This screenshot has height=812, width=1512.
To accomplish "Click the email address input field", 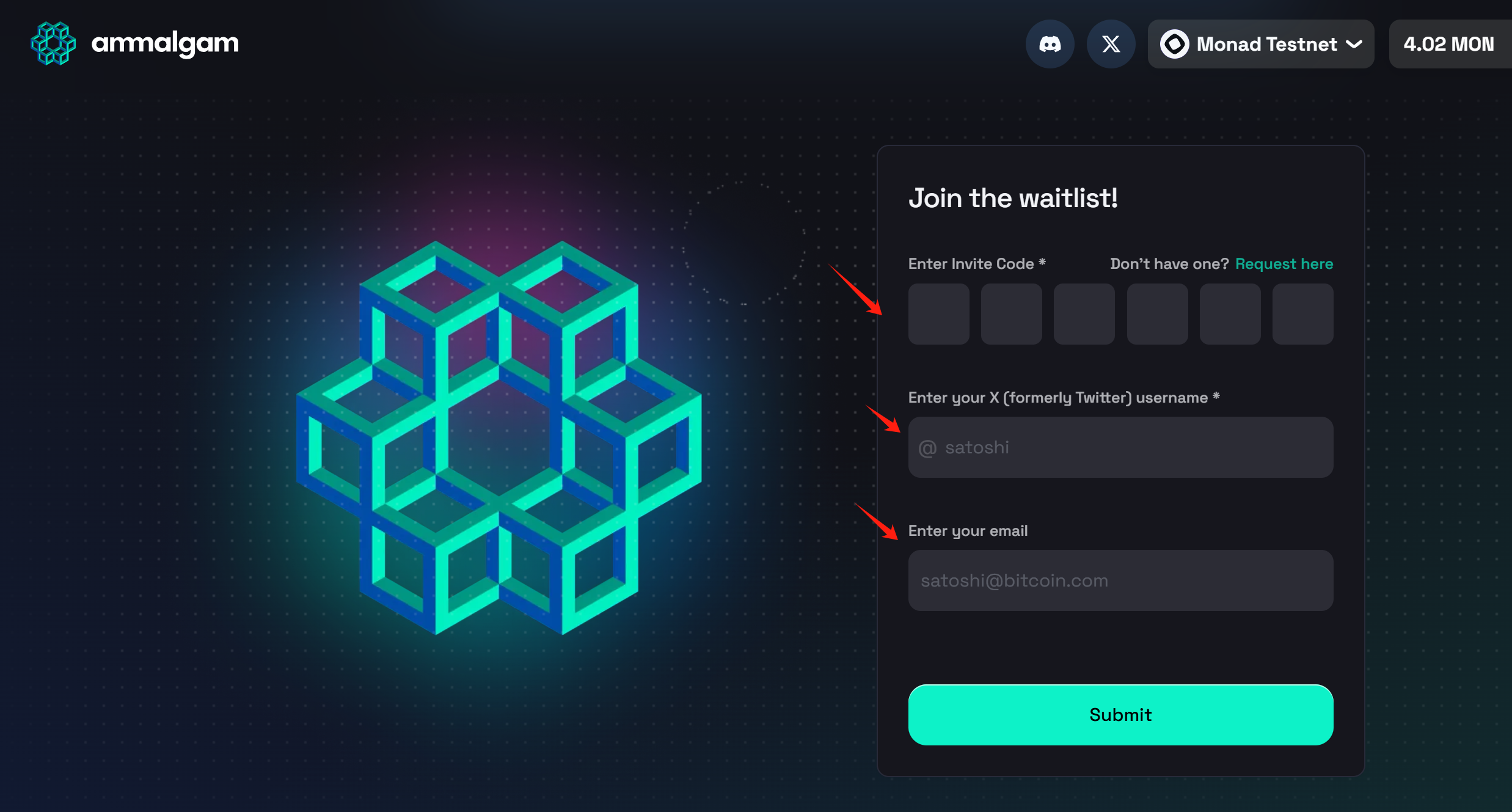I will pos(1120,580).
